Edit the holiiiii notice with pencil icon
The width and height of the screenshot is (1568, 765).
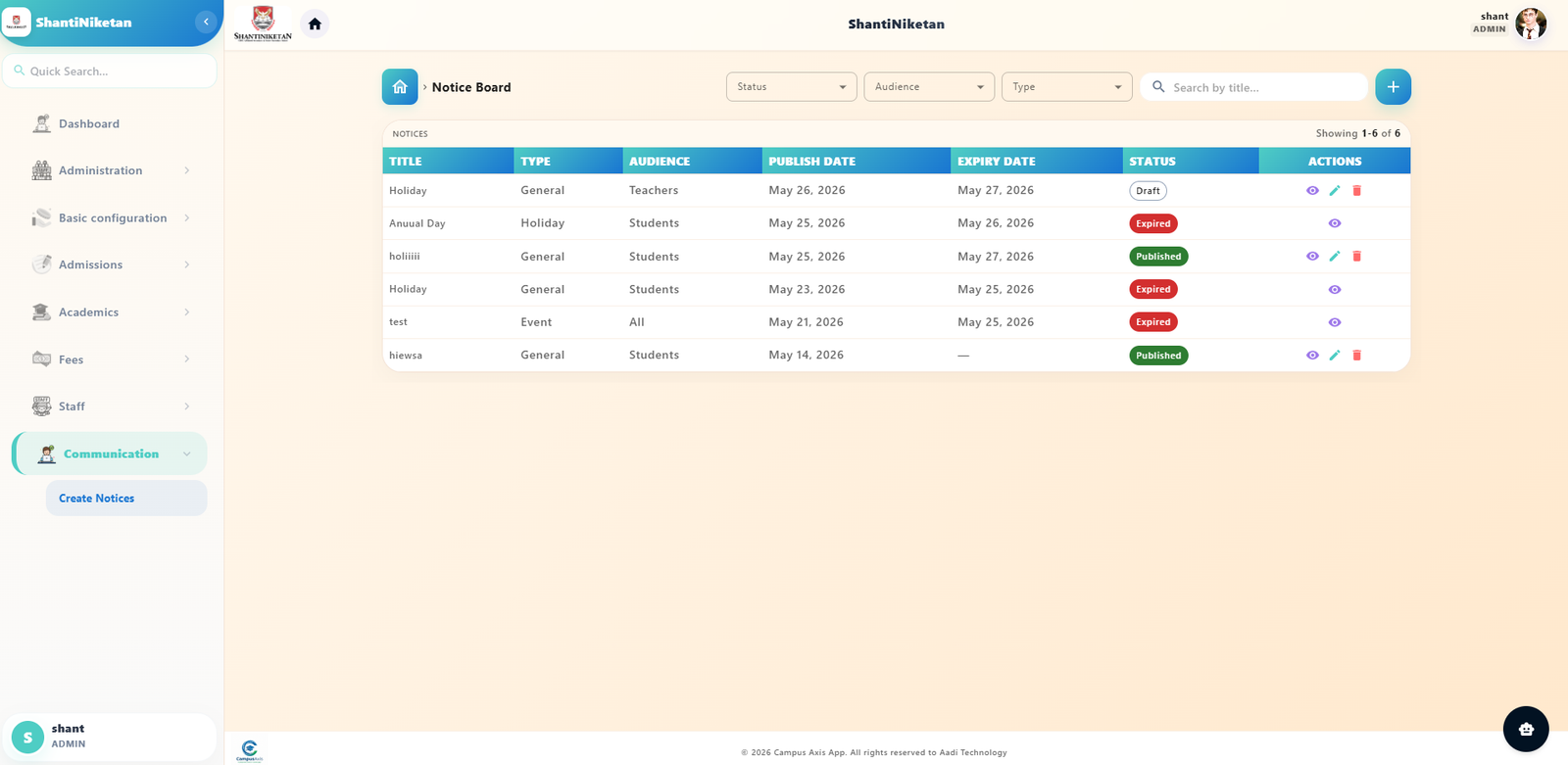pos(1334,257)
